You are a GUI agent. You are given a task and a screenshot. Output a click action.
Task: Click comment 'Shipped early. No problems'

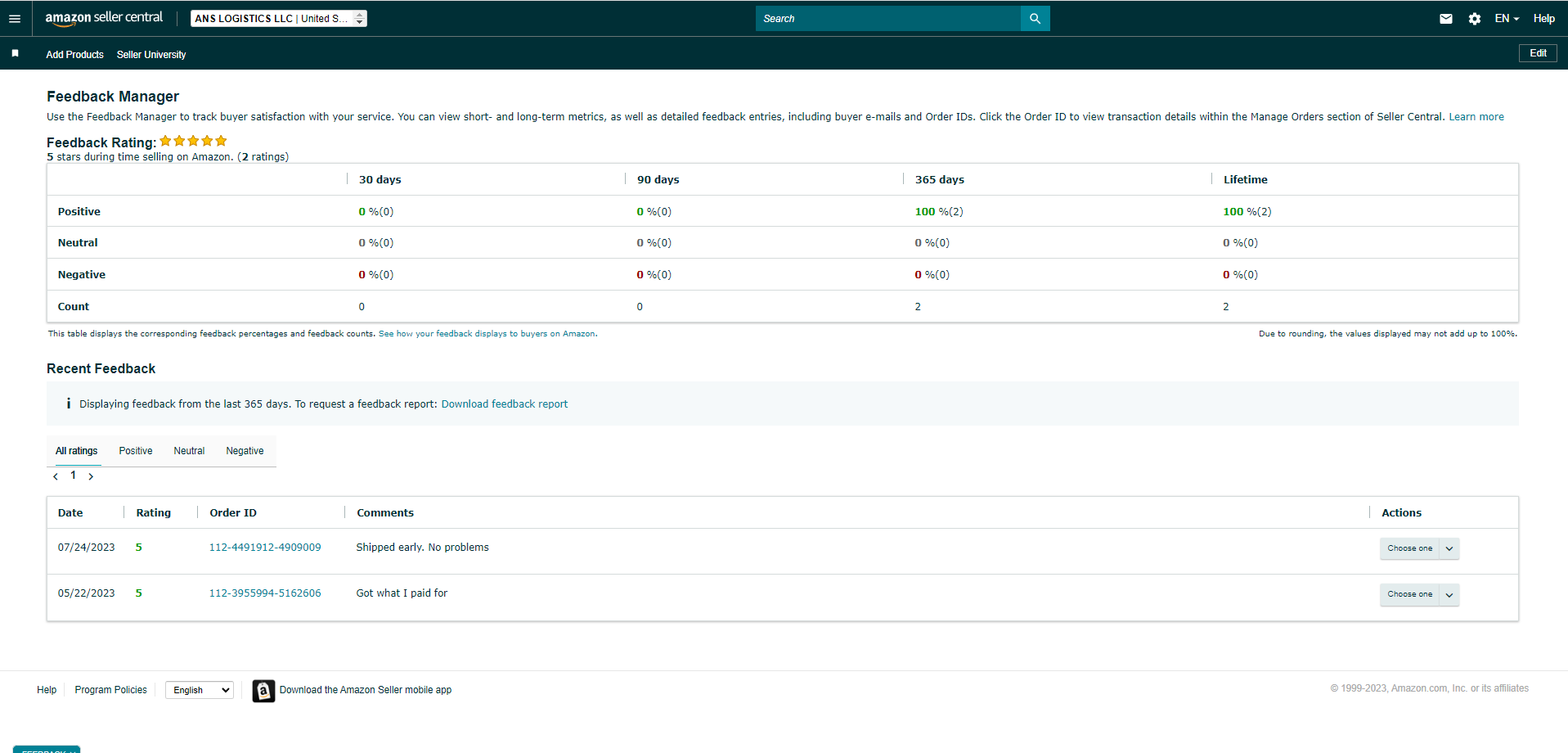(423, 548)
